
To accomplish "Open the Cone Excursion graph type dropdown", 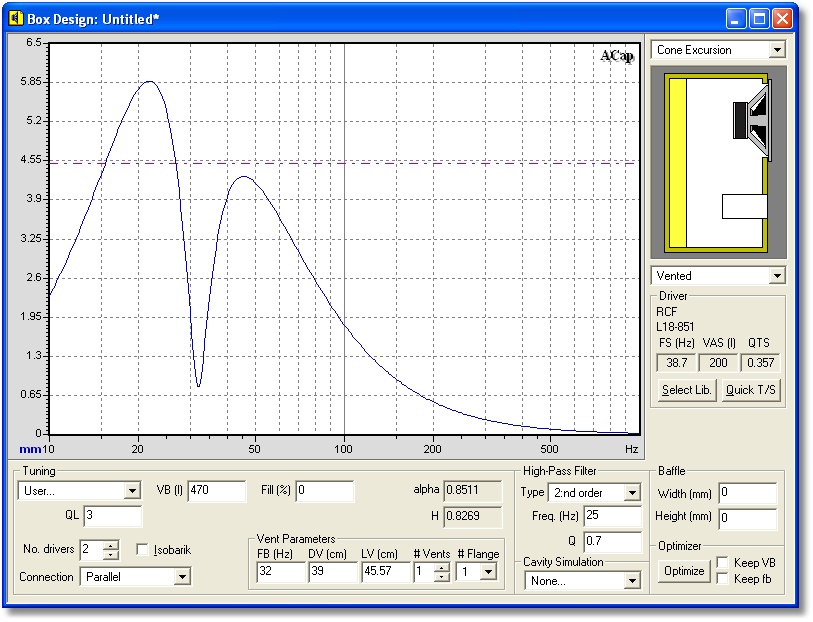I will (777, 50).
